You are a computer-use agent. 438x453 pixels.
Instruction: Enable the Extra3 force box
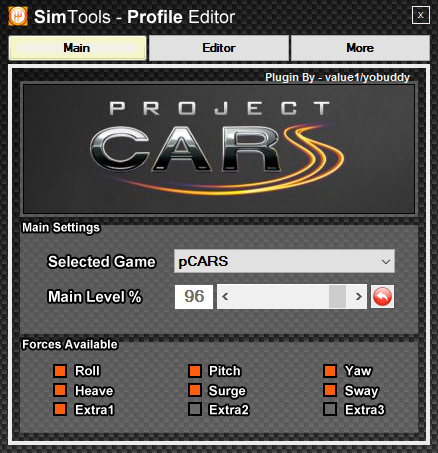click(330, 409)
